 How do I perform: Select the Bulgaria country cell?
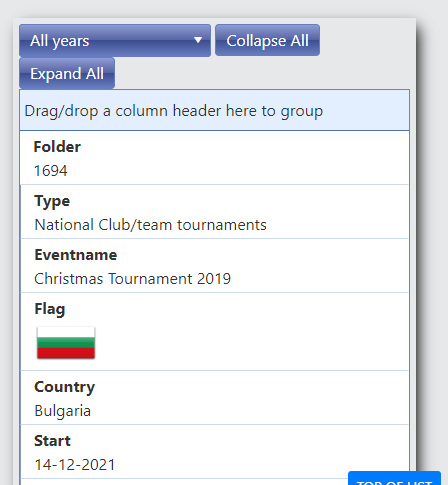pyautogui.click(x=62, y=411)
